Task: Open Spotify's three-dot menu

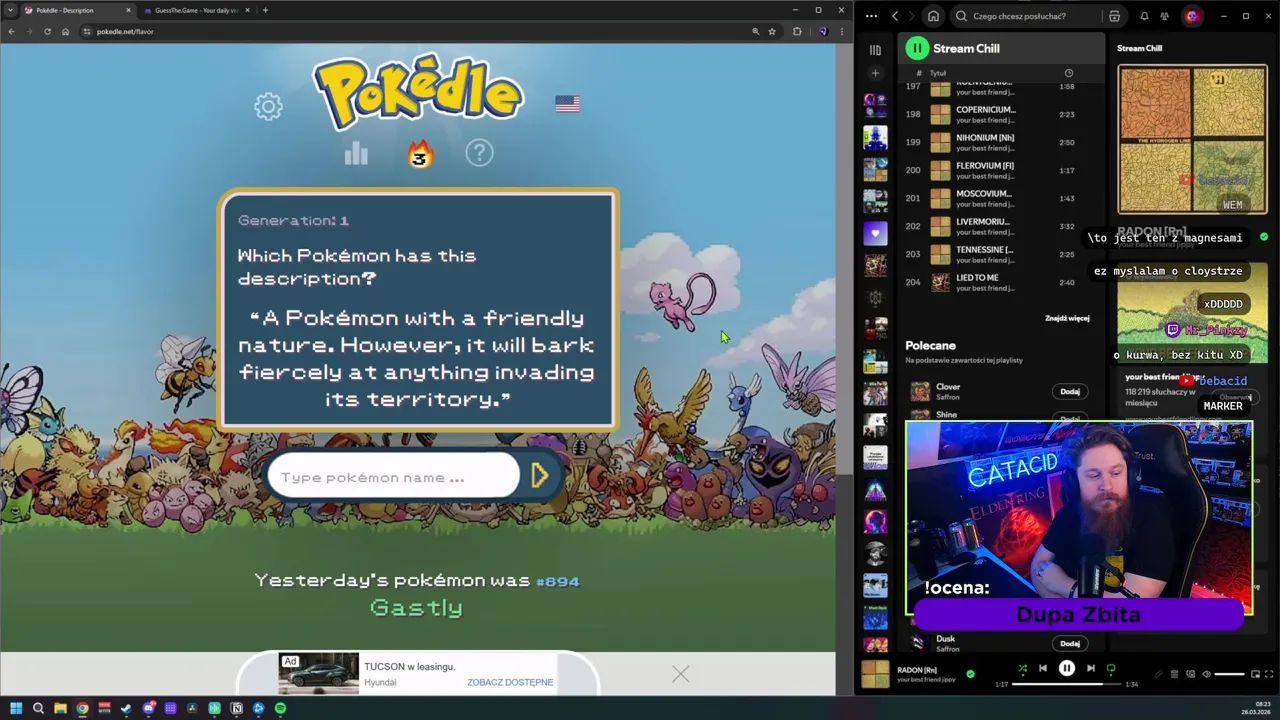Action: coord(871,16)
